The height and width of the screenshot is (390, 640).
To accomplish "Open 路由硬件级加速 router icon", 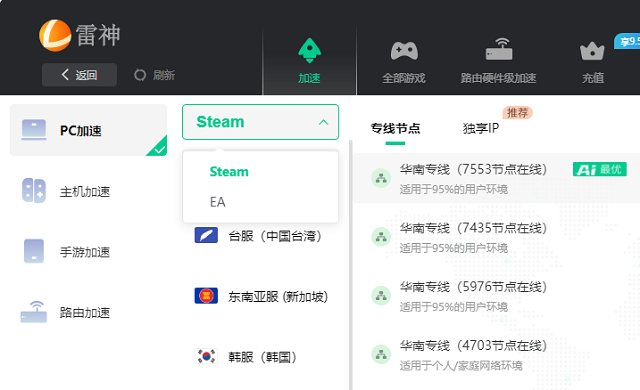I will pyautogui.click(x=499, y=49).
